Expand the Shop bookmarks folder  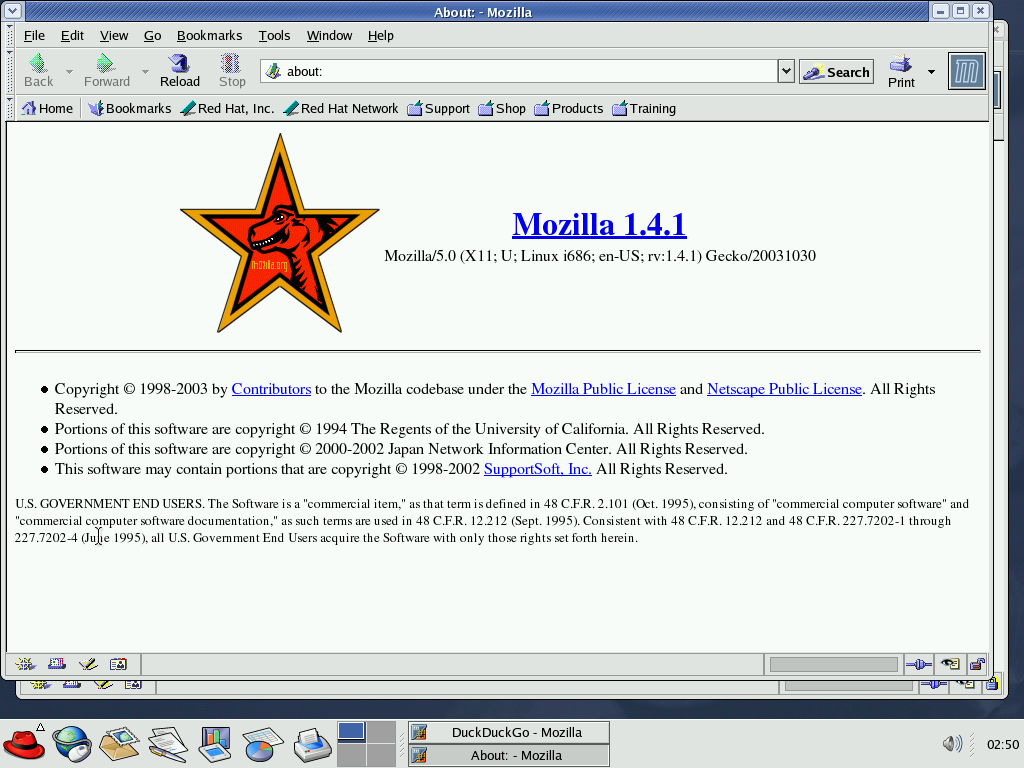[x=502, y=108]
